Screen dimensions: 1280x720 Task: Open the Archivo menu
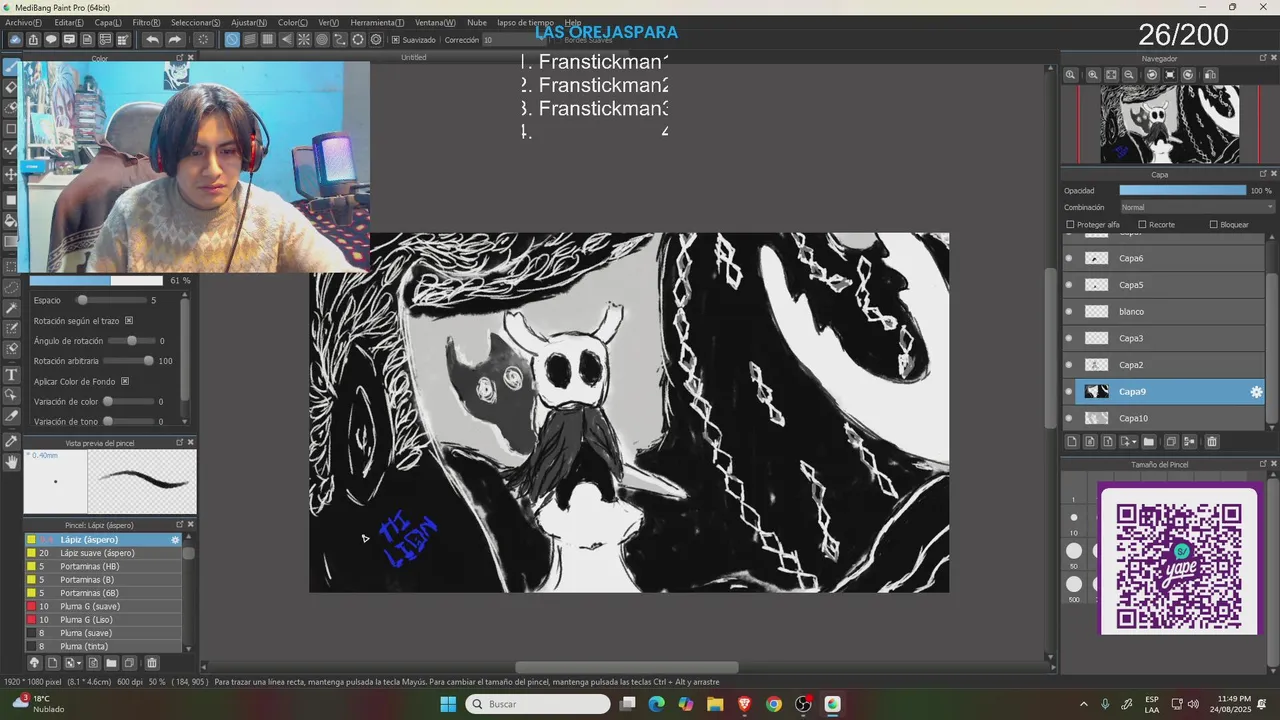pyautogui.click(x=23, y=22)
